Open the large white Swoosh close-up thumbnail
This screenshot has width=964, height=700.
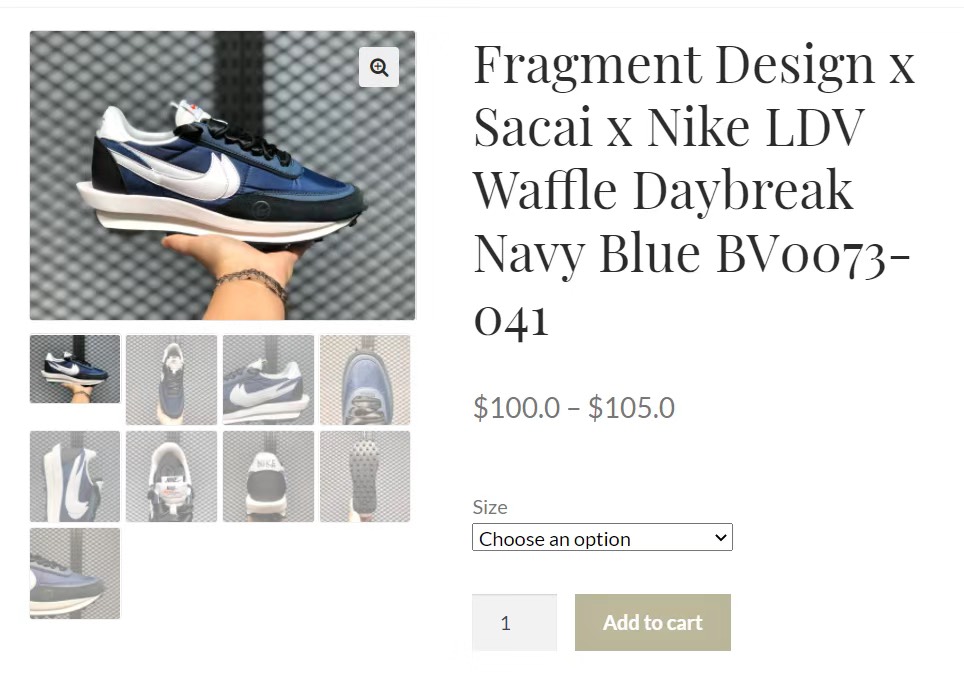75,476
